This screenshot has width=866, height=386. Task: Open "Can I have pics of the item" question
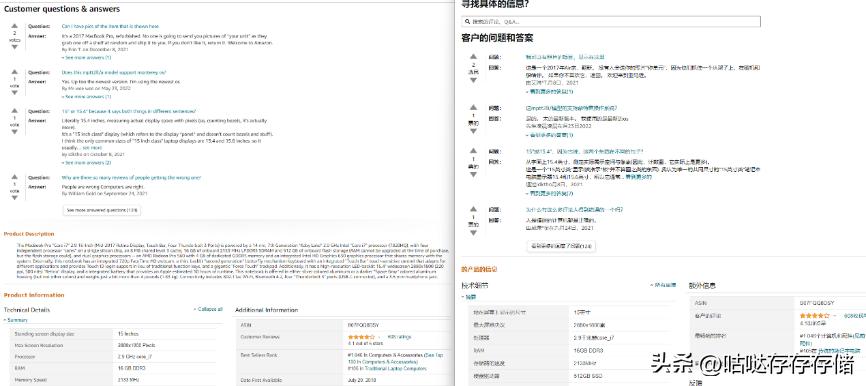click(x=110, y=26)
